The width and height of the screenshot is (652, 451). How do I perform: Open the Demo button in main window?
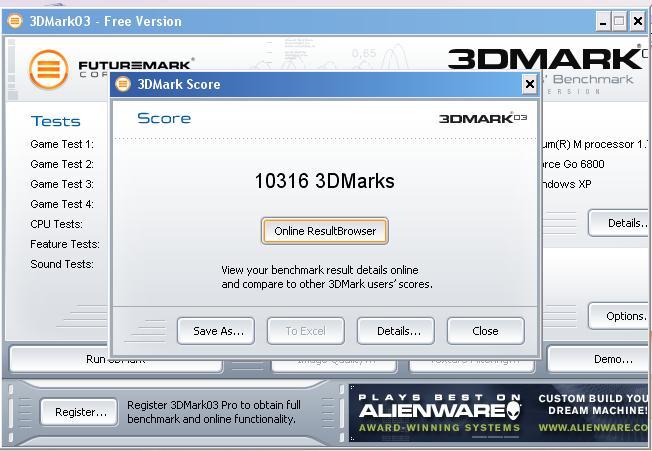(599, 359)
